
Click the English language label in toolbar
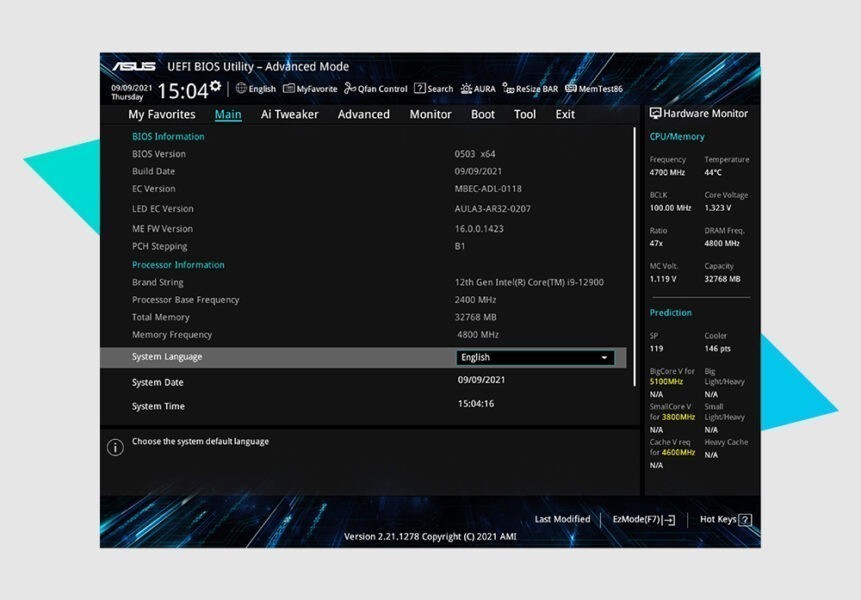click(x=262, y=88)
